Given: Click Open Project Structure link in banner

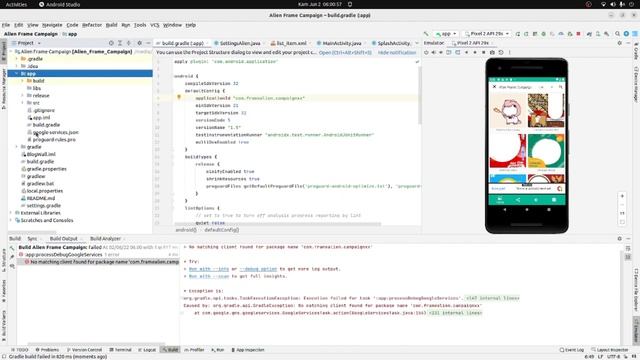Looking at the screenshot, I should click(x=345, y=53).
